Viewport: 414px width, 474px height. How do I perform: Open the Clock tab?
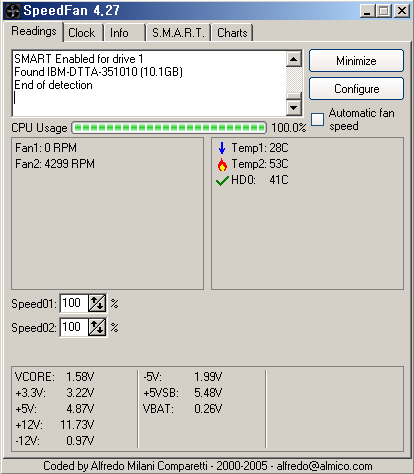82,33
